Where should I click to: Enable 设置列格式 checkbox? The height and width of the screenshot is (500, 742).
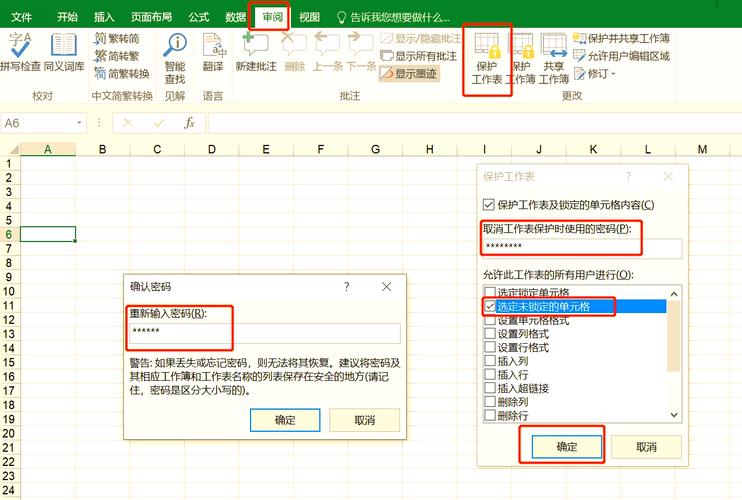coord(490,333)
